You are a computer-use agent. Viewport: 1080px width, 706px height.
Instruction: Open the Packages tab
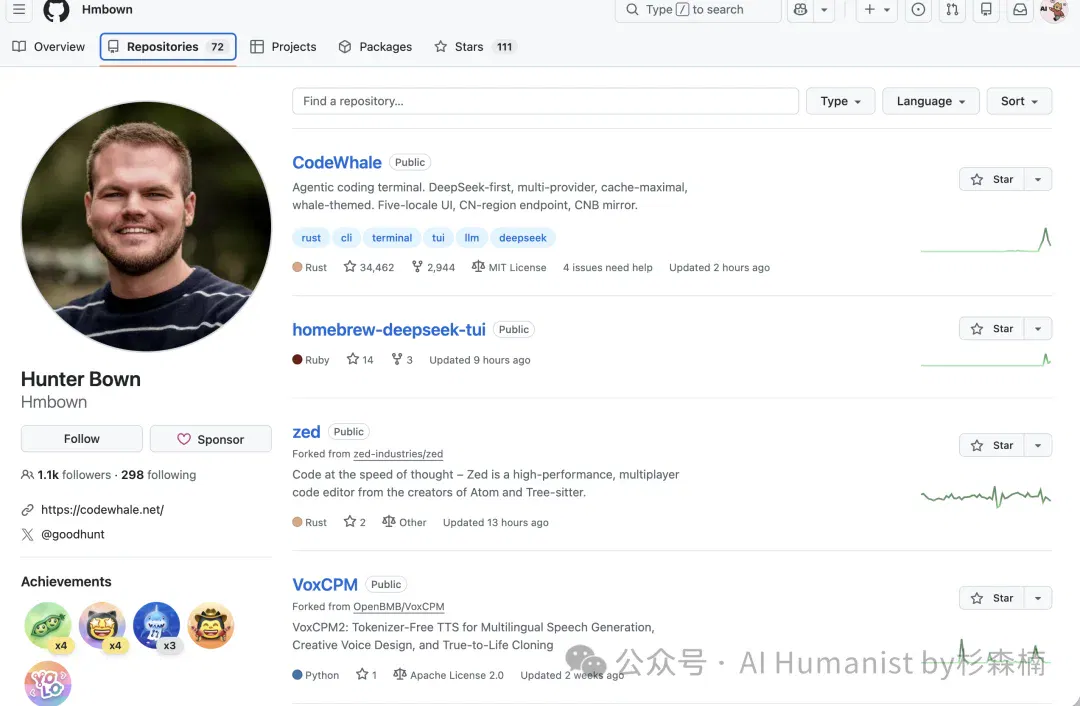pyautogui.click(x=375, y=47)
